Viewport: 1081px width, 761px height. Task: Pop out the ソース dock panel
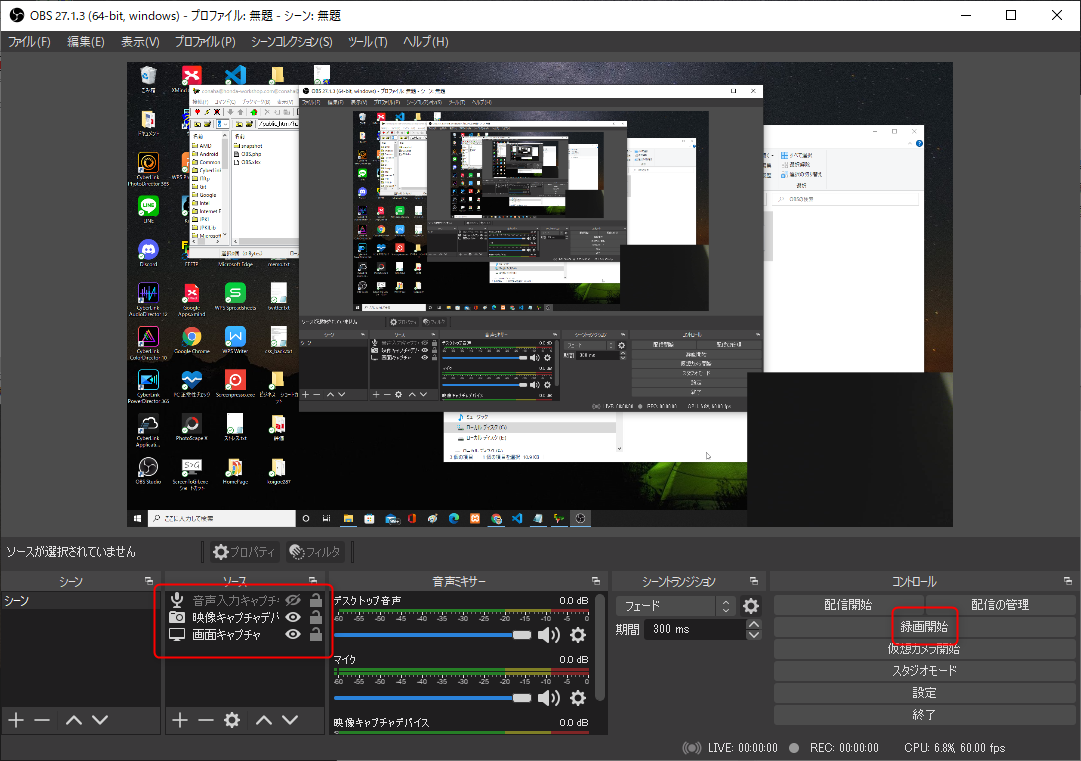tap(313, 581)
